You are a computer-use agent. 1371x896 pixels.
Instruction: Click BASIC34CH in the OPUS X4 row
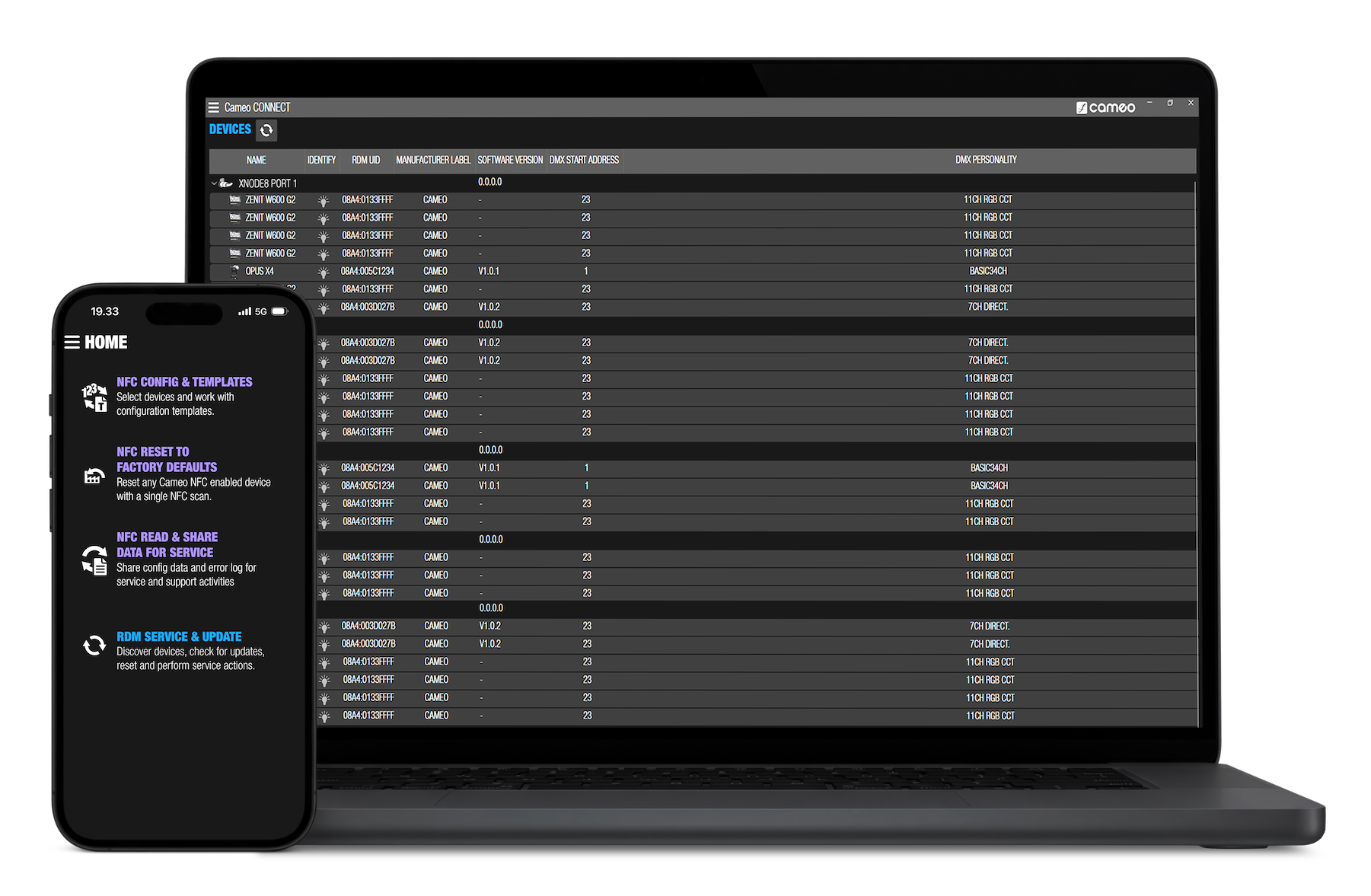click(988, 271)
